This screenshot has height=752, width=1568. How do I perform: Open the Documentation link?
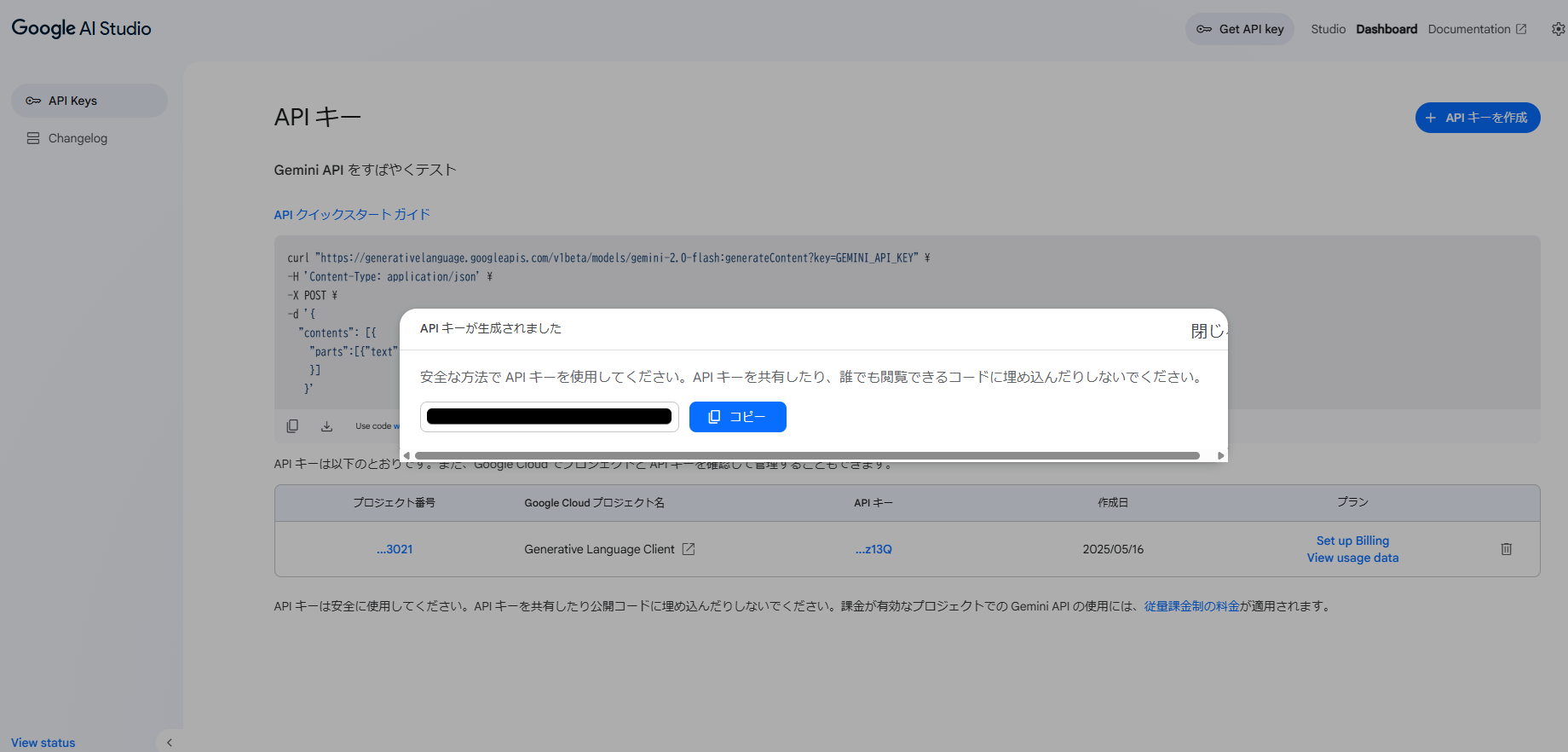tap(1477, 29)
